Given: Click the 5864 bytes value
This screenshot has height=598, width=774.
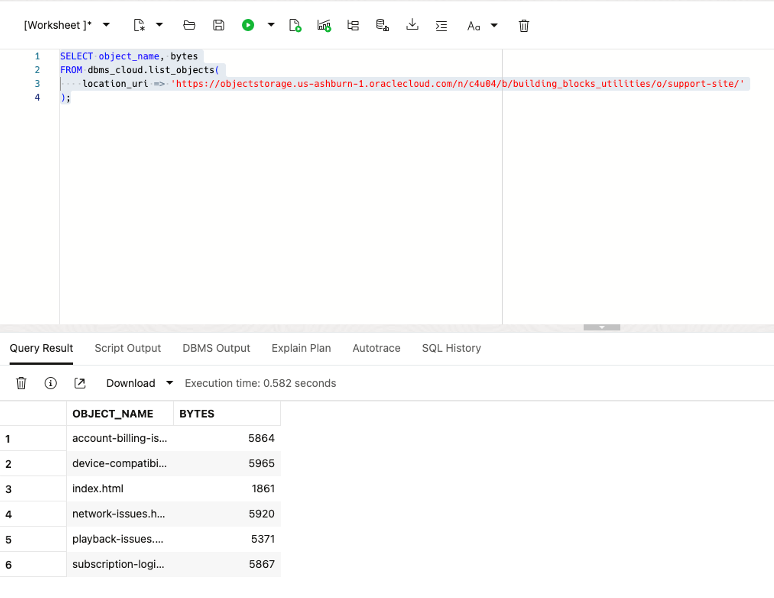Looking at the screenshot, I should pyautogui.click(x=261, y=439).
